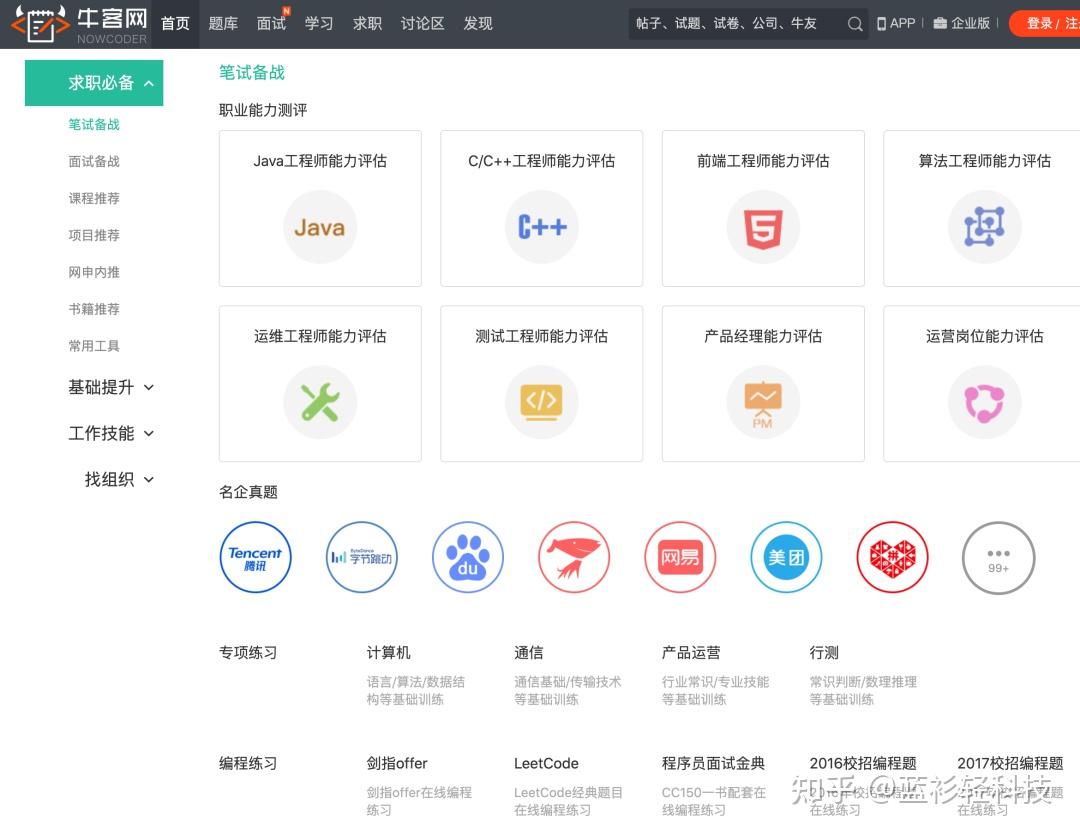
Task: Expand the 找组织 section
Action: (118, 479)
